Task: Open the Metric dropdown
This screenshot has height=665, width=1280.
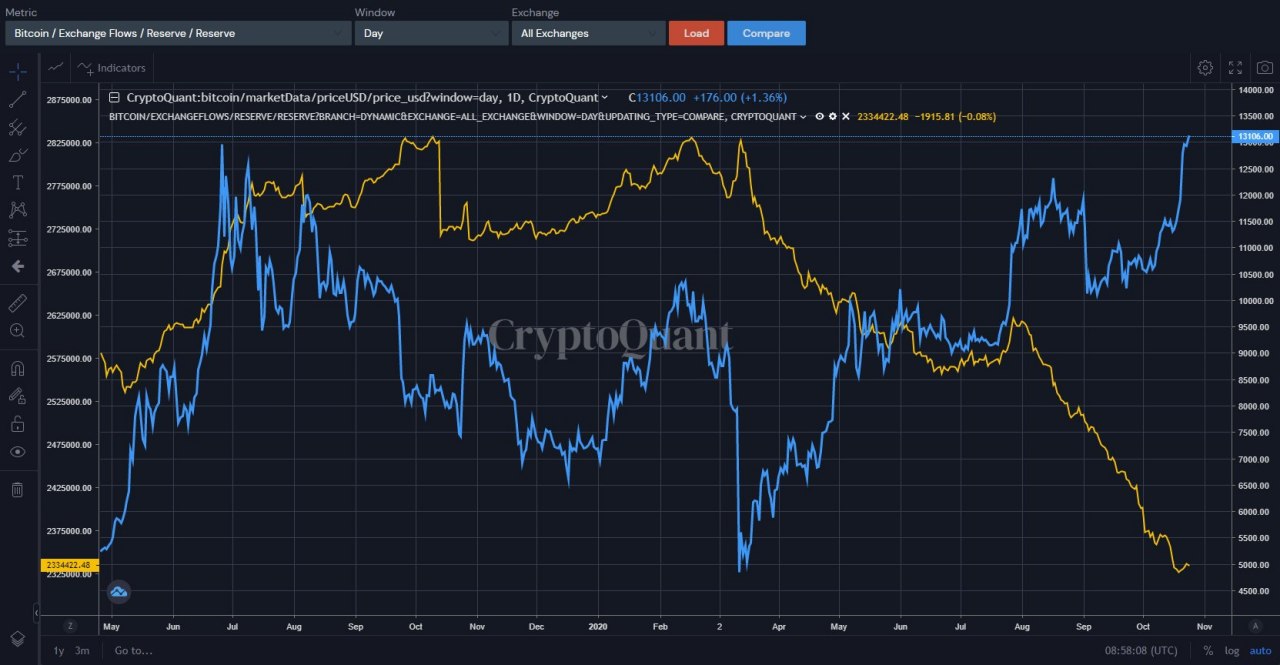Action: (178, 33)
